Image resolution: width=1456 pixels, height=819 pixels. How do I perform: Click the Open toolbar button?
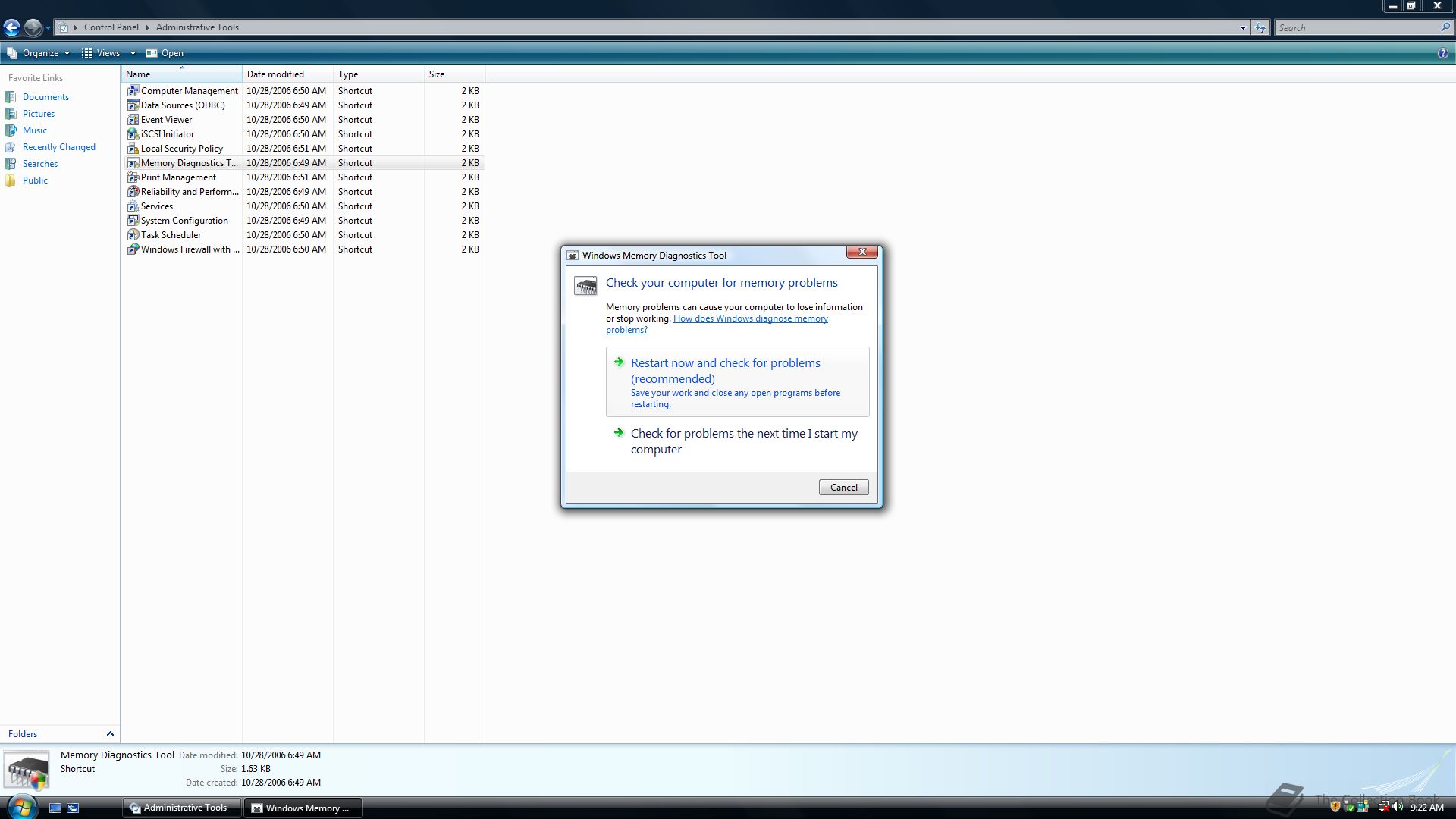[x=165, y=53]
